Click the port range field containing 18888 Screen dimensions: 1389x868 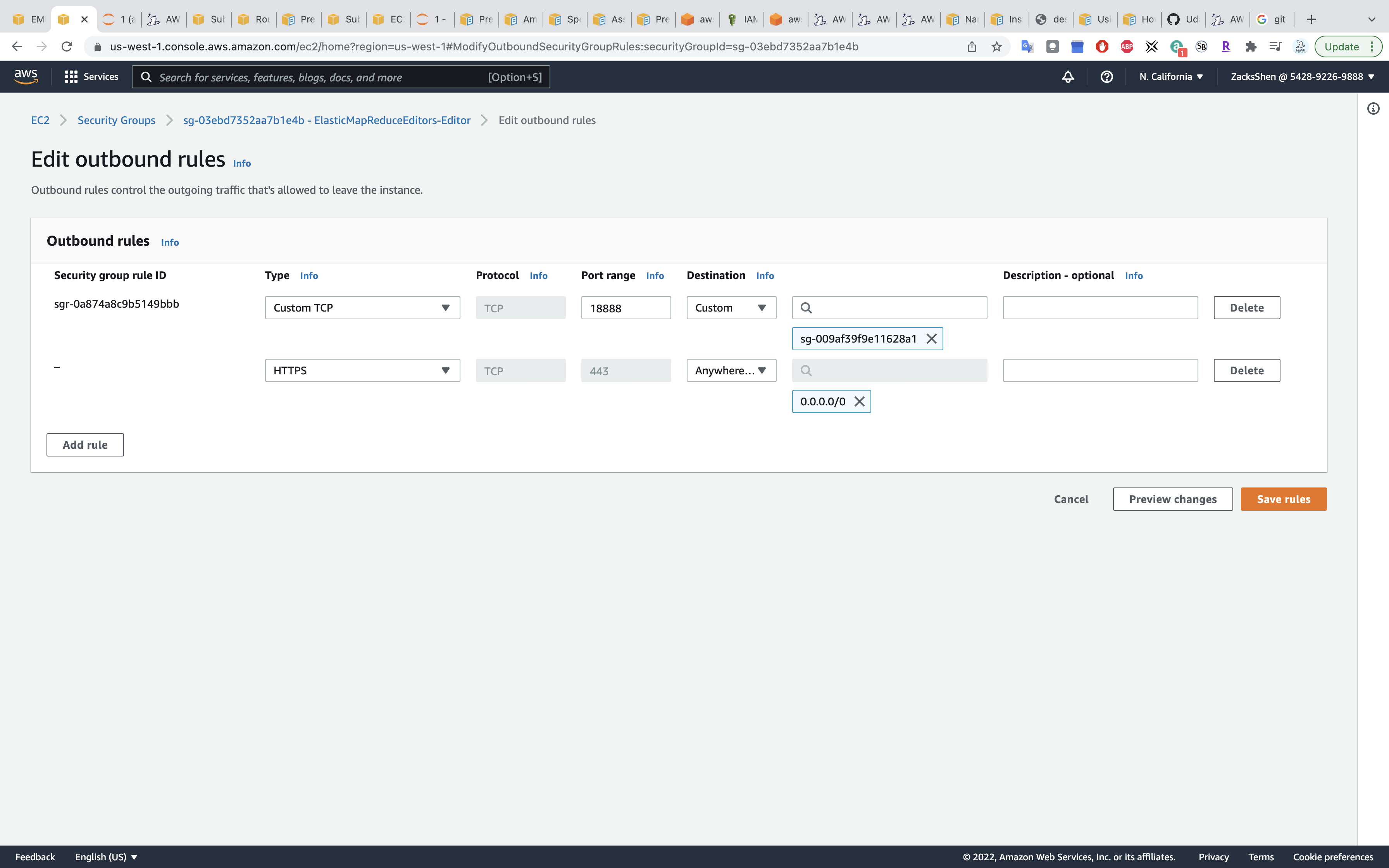point(626,308)
